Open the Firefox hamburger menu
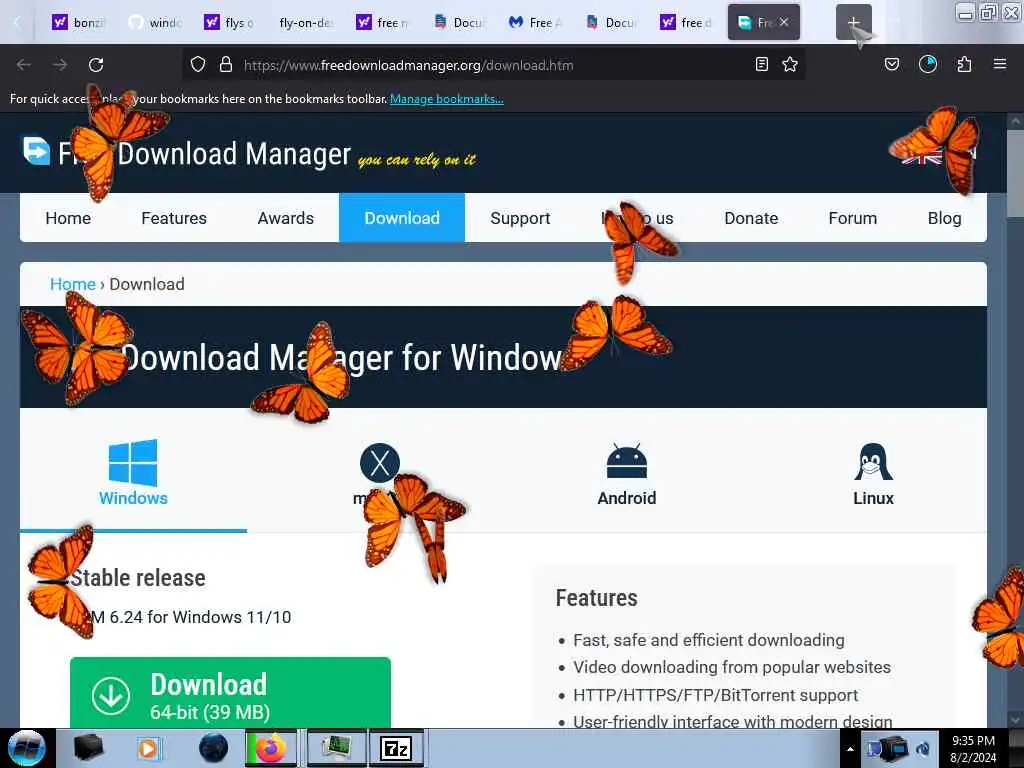The image size is (1024, 768). tap(1000, 64)
